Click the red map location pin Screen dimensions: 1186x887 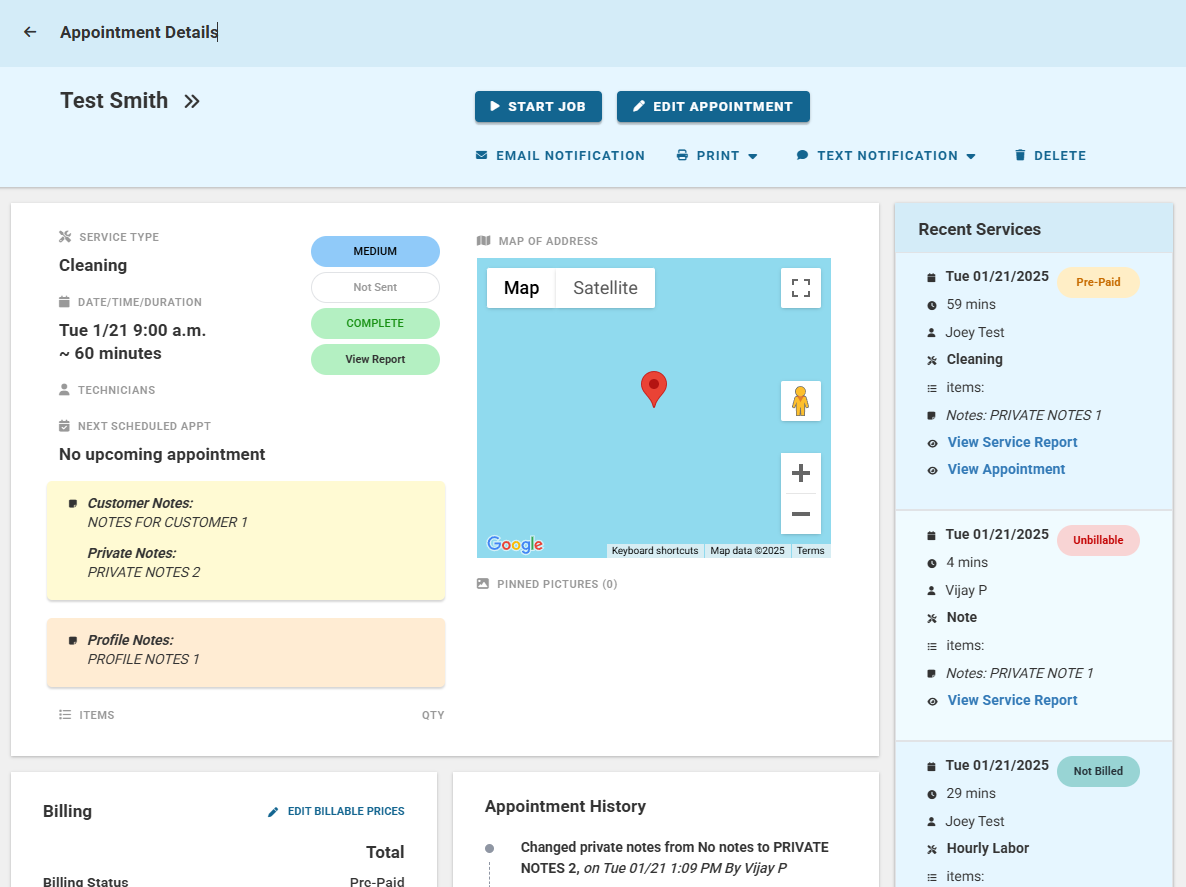(654, 388)
